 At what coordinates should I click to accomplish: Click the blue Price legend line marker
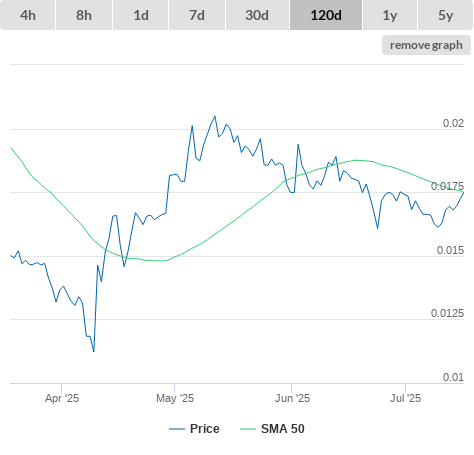point(177,429)
